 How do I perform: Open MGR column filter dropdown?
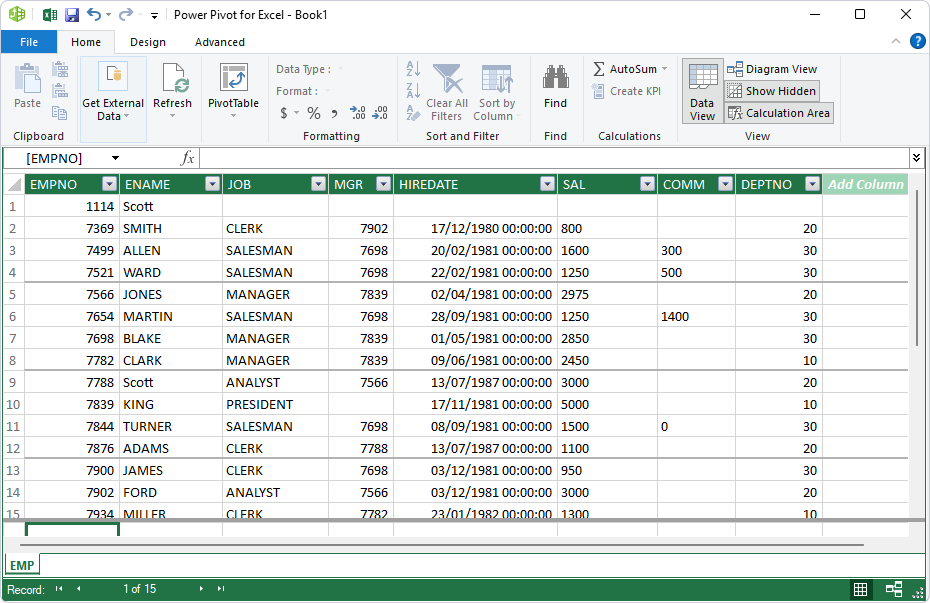[x=384, y=184]
